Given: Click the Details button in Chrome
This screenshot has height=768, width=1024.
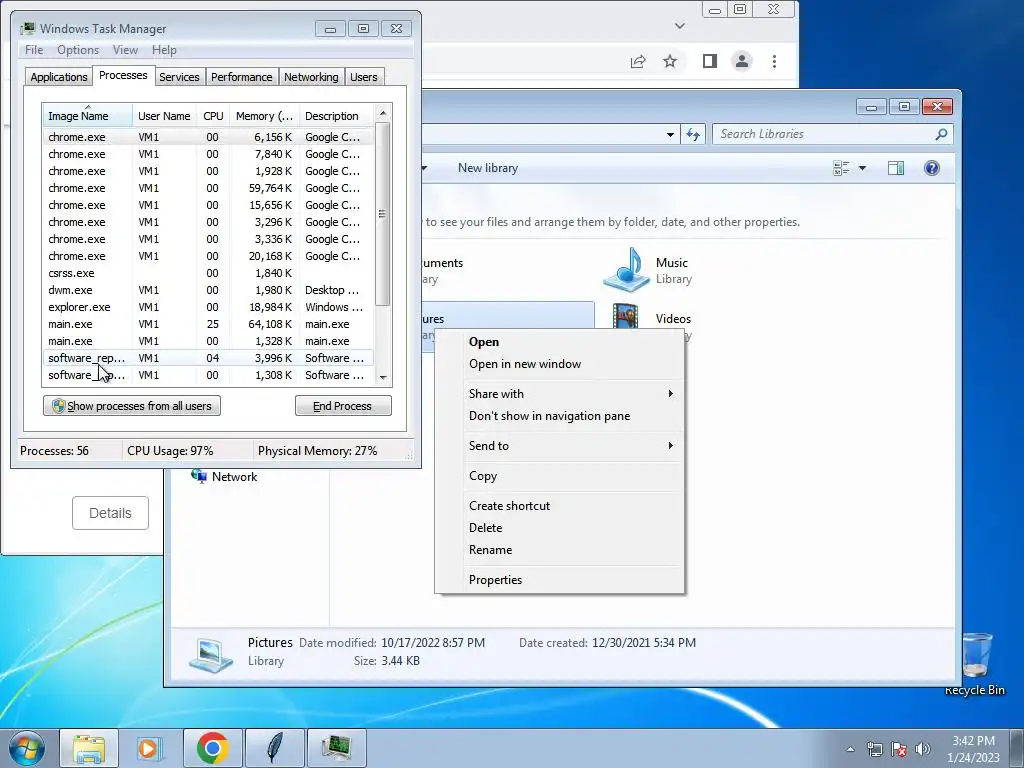Looking at the screenshot, I should pos(110,513).
